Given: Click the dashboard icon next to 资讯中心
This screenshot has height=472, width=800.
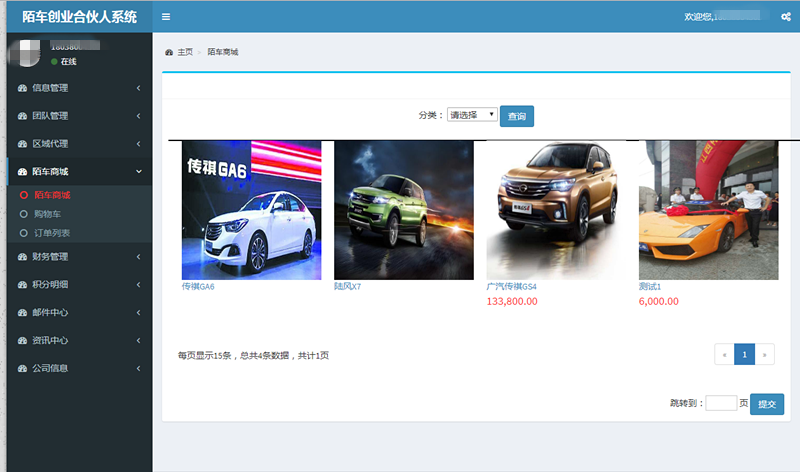Looking at the screenshot, I should [22, 340].
